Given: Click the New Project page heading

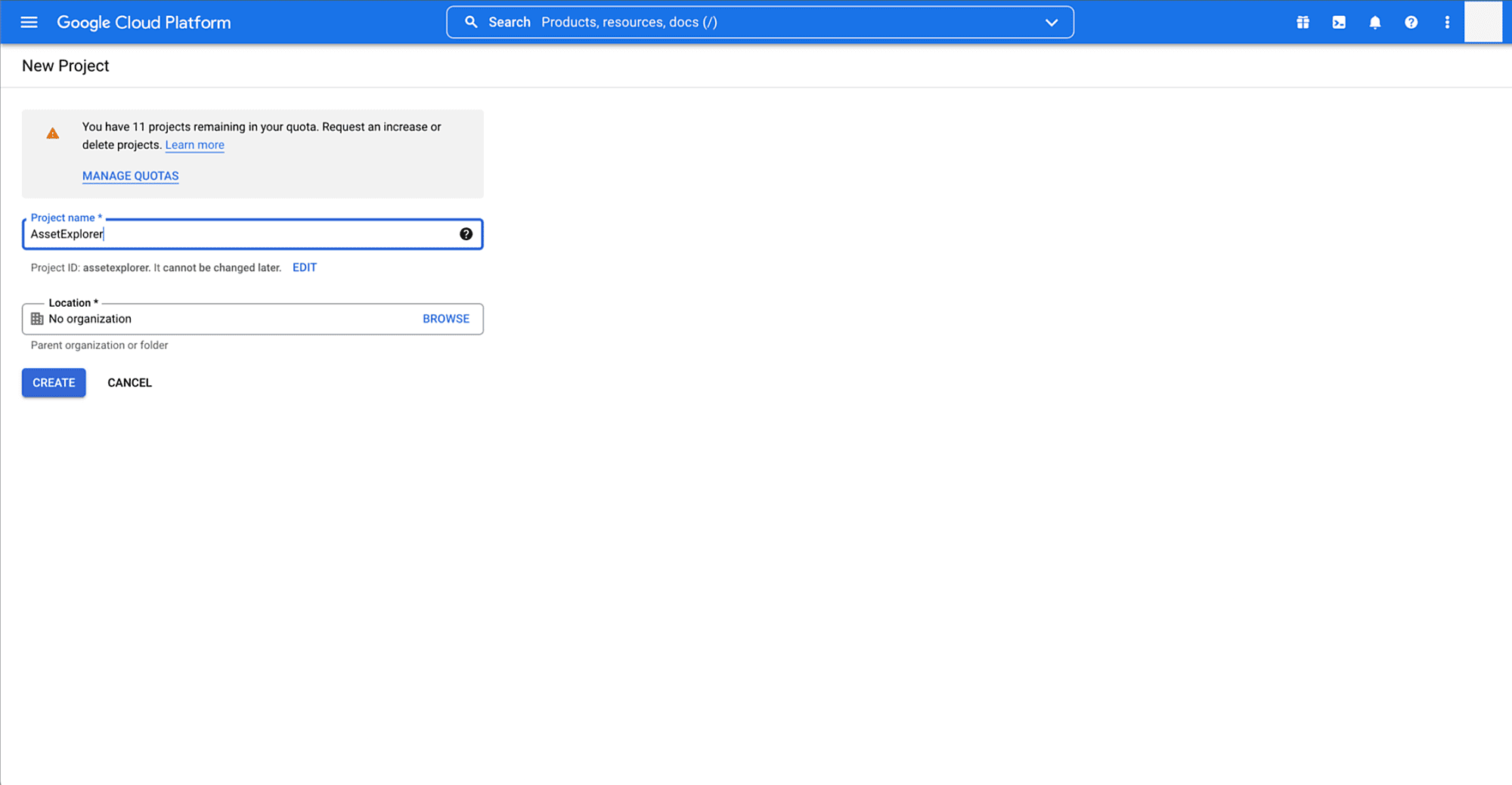Looking at the screenshot, I should pyautogui.click(x=66, y=66).
